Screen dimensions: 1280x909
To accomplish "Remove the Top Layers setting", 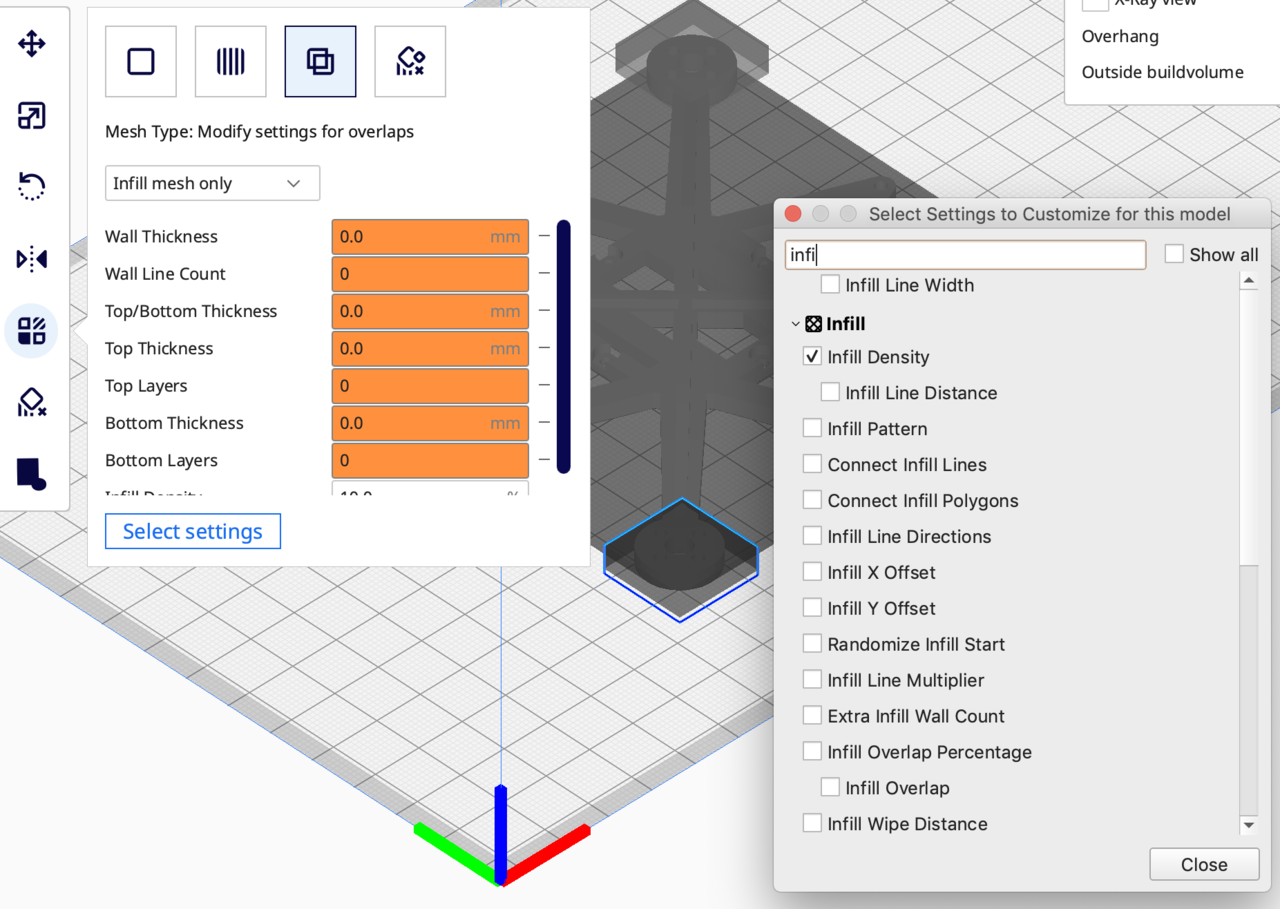I will 544,385.
